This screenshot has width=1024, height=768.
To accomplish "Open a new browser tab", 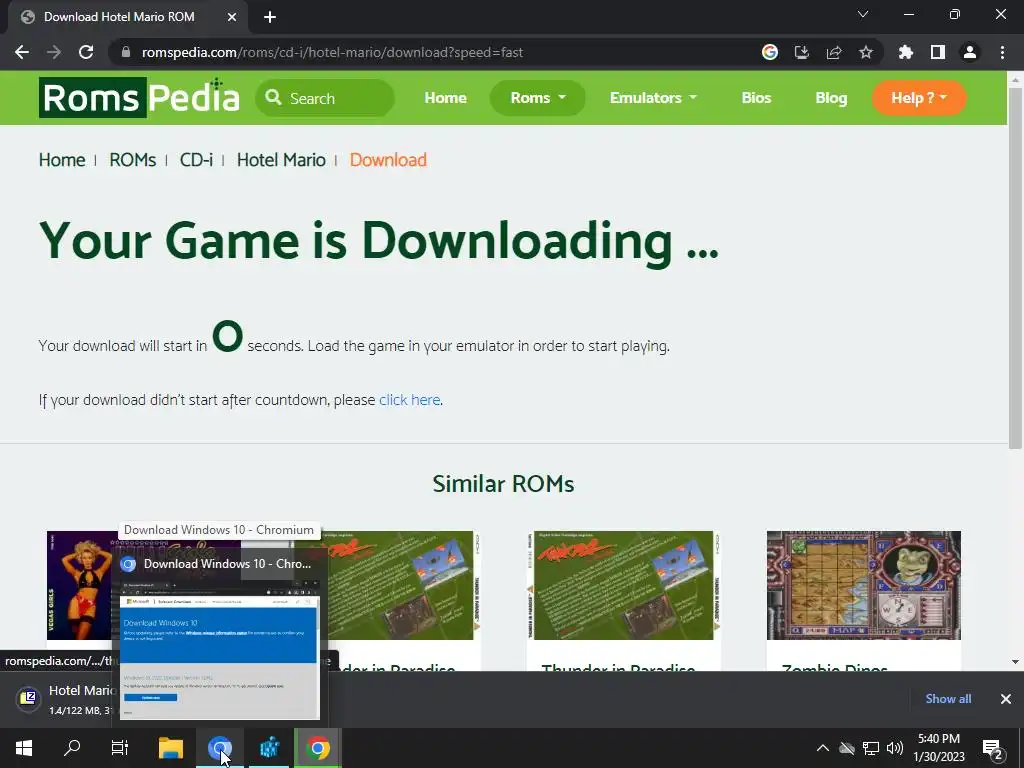I will pyautogui.click(x=270, y=17).
